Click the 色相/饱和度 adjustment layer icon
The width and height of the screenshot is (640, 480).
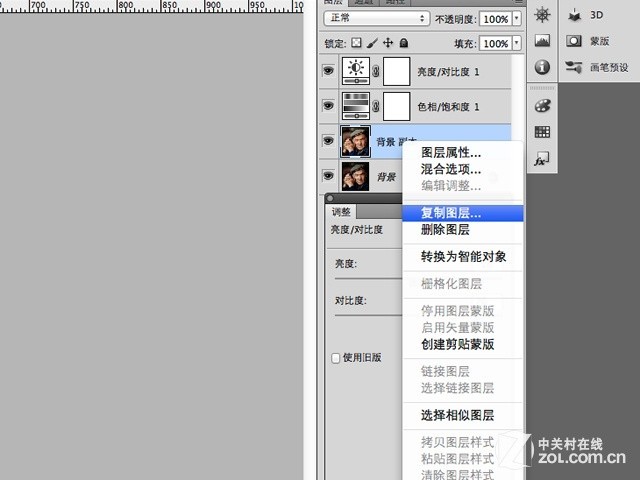point(356,106)
